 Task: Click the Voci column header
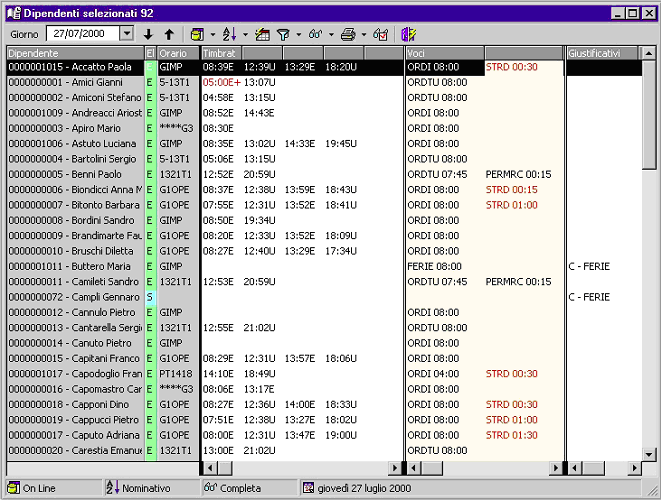(x=445, y=53)
